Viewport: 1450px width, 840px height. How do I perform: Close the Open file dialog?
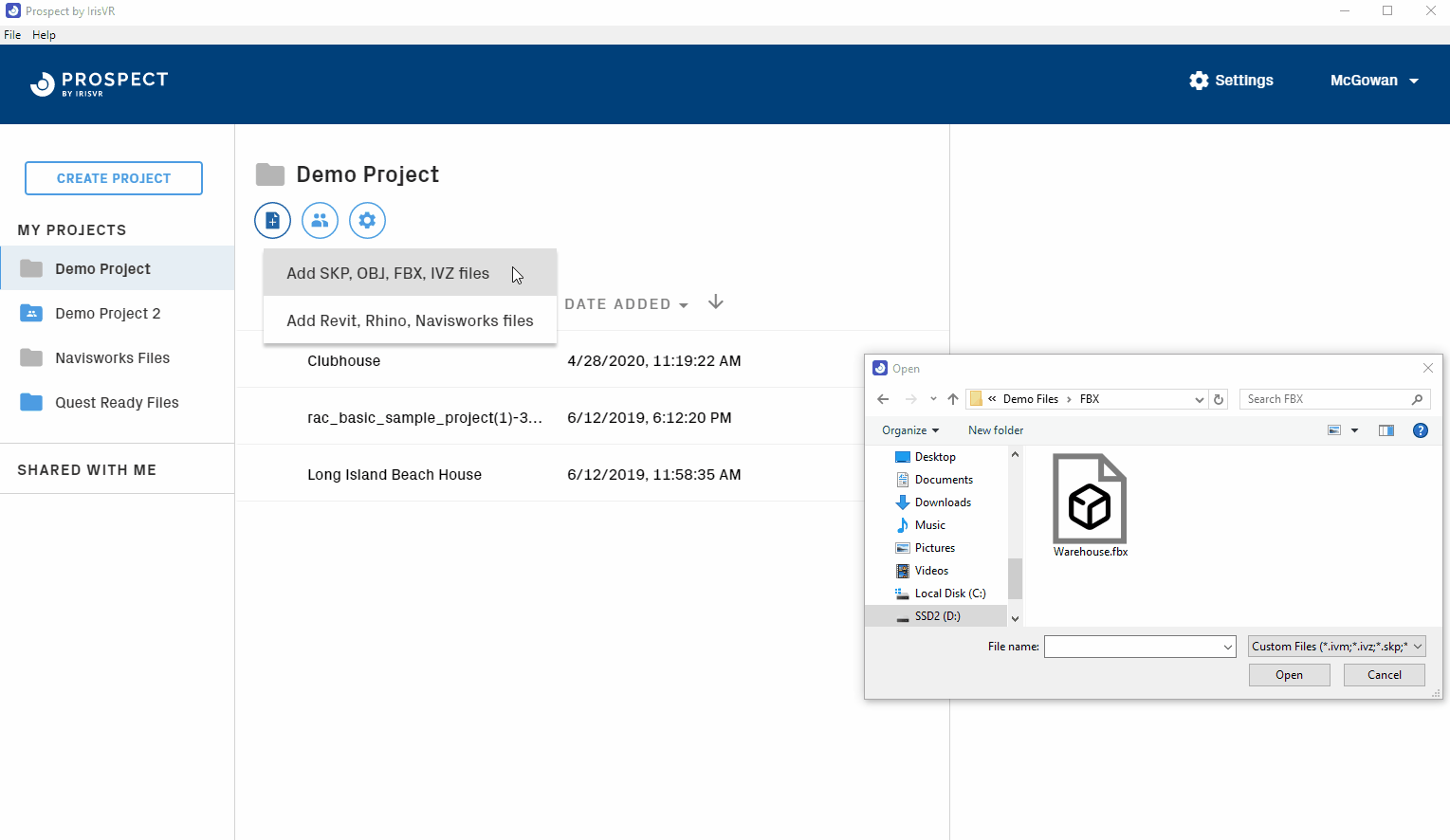pyautogui.click(x=1428, y=368)
